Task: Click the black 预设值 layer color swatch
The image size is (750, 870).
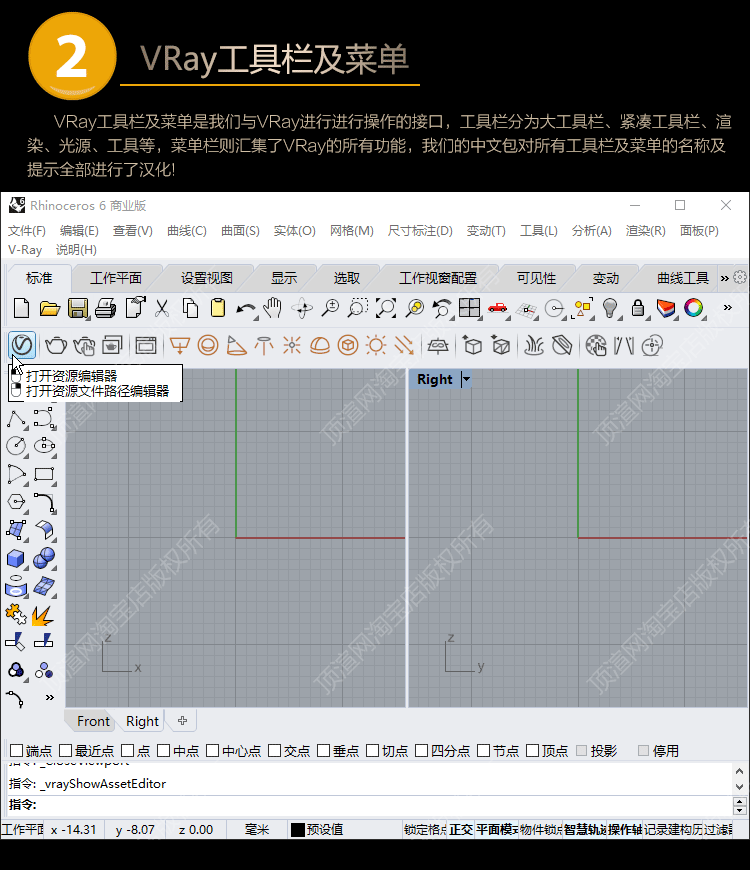Action: (298, 829)
